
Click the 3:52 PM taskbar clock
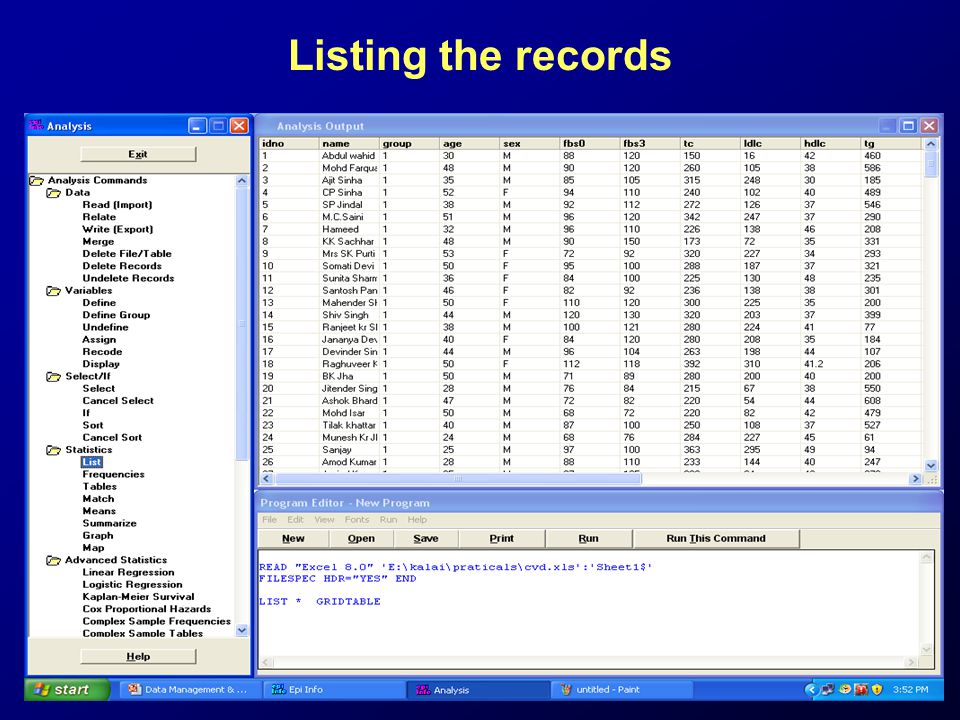910,690
